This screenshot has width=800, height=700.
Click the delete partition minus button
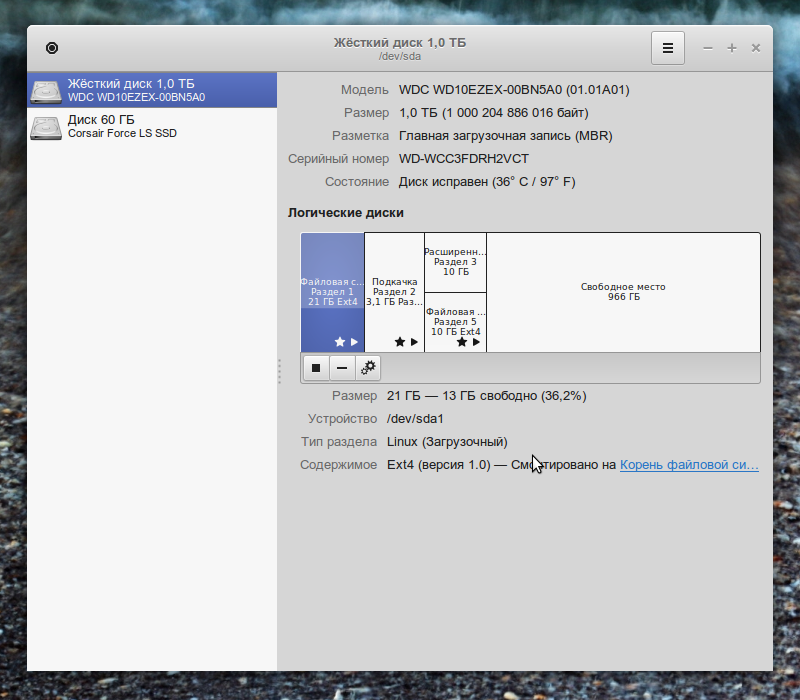[x=342, y=368]
